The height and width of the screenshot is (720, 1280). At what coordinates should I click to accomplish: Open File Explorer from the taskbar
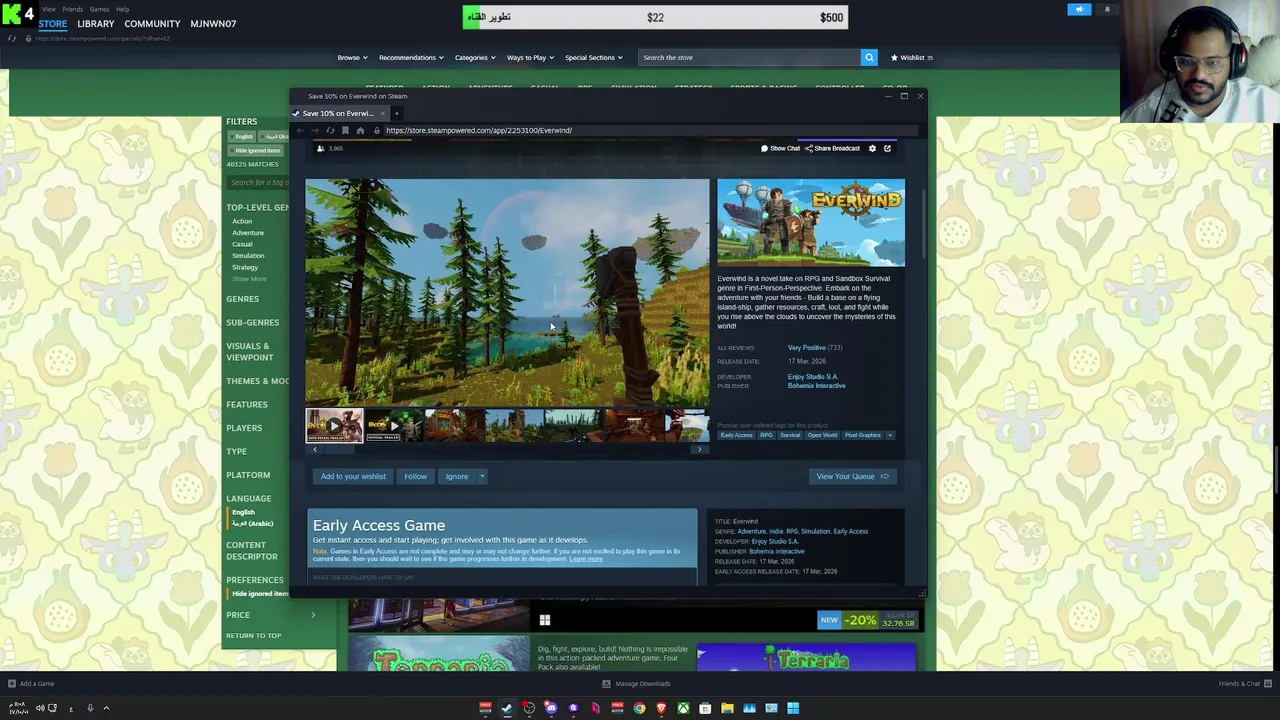pyautogui.click(x=727, y=708)
